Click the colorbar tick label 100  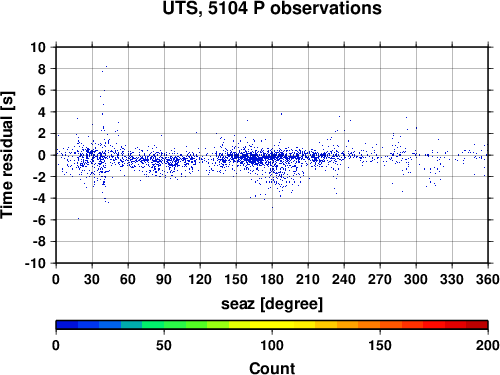(272, 346)
